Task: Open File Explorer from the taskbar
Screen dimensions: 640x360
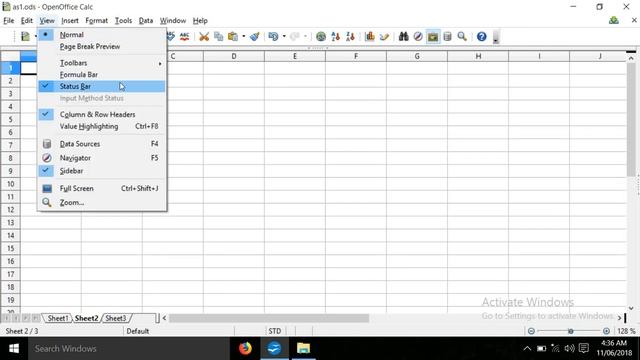Action: (303, 348)
